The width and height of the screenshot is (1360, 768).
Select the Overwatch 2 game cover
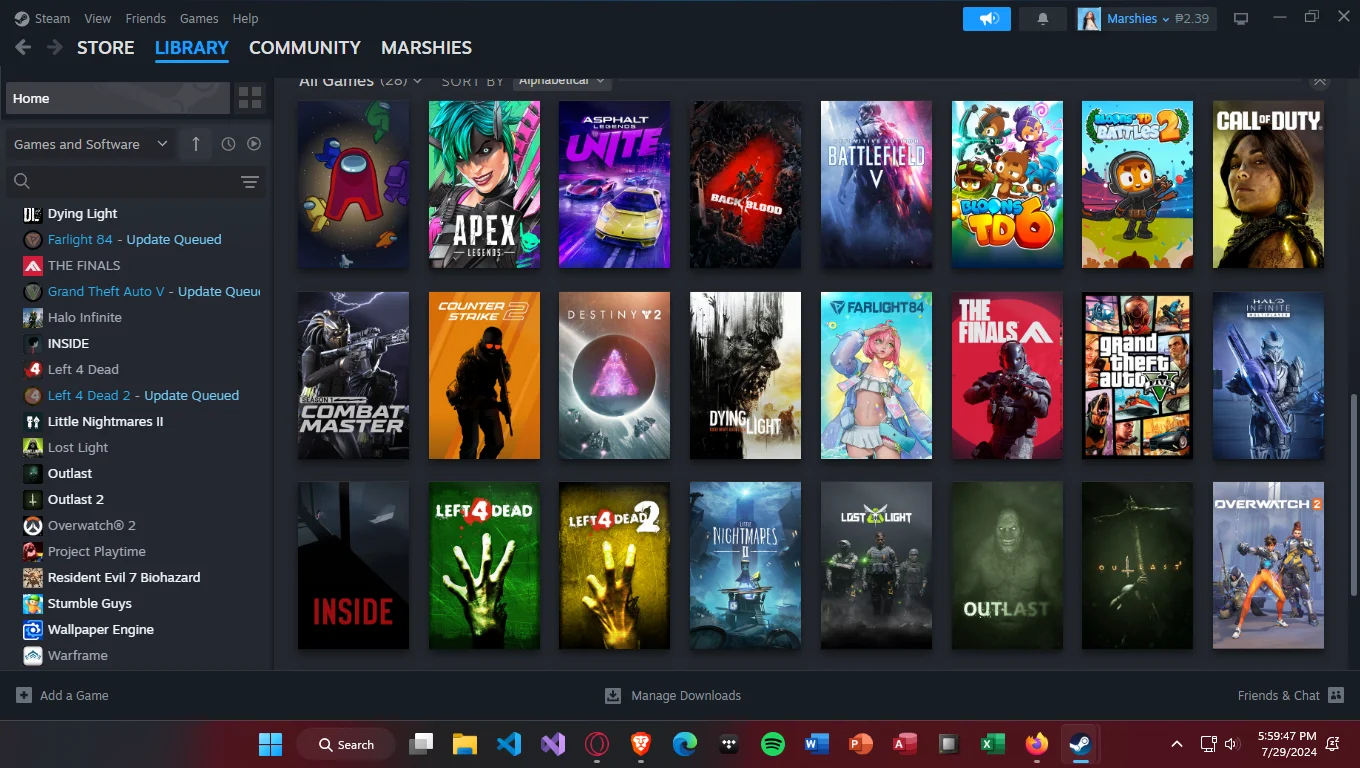click(x=1268, y=565)
